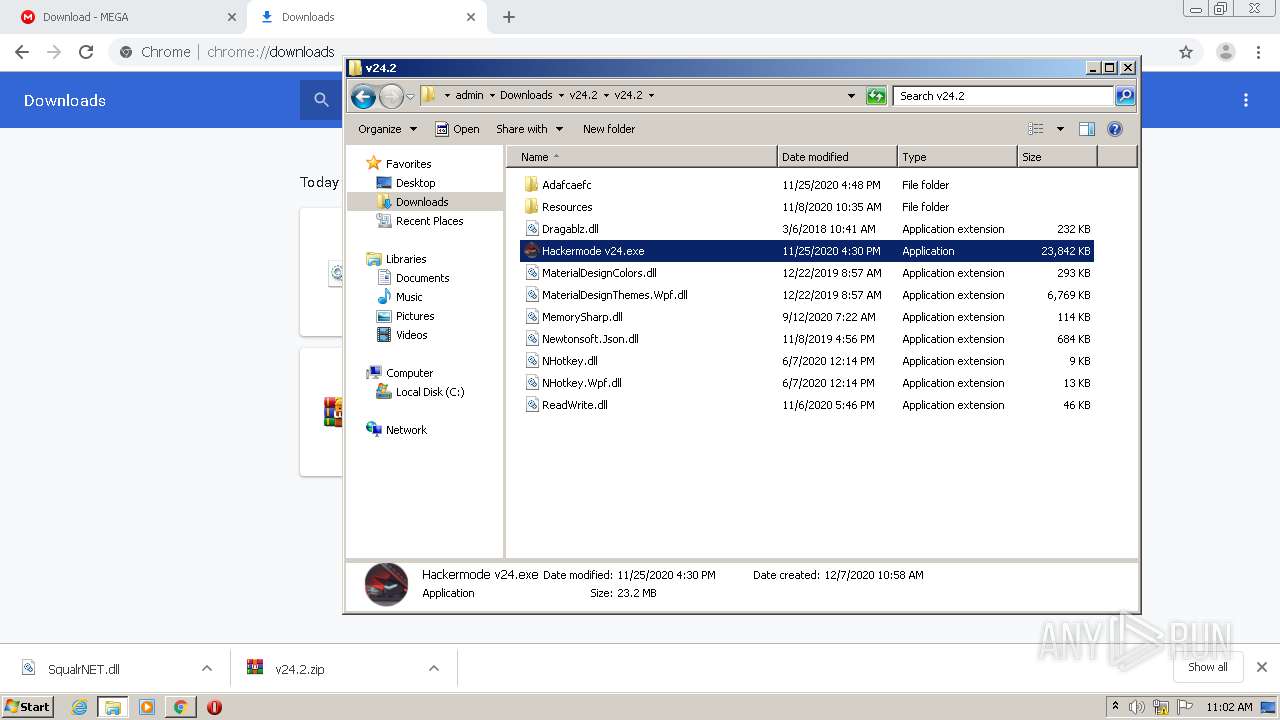This screenshot has width=1280, height=720.
Task: Open the Explorer help icon
Action: coord(1115,129)
